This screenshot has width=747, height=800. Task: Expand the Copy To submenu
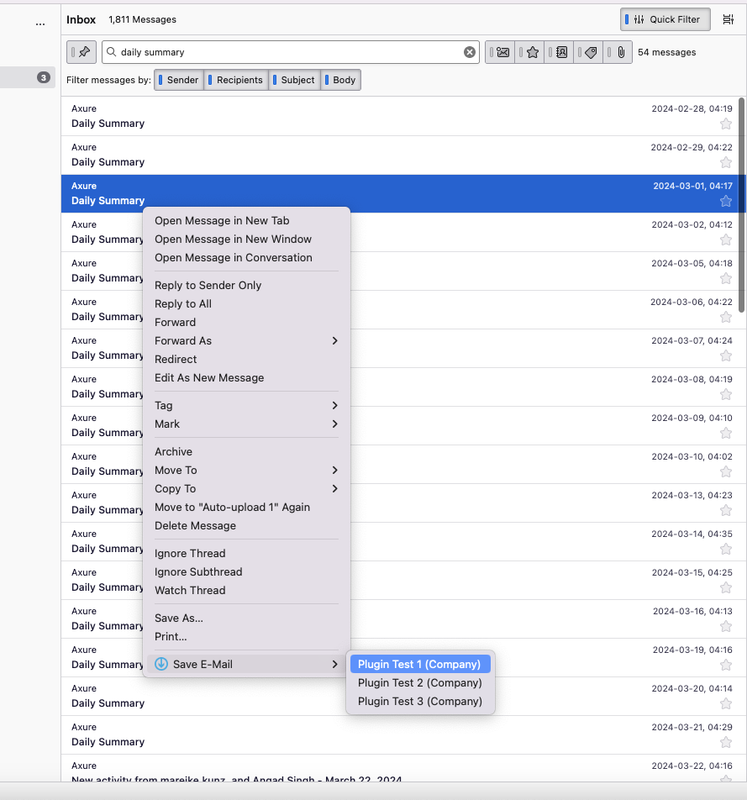click(246, 489)
